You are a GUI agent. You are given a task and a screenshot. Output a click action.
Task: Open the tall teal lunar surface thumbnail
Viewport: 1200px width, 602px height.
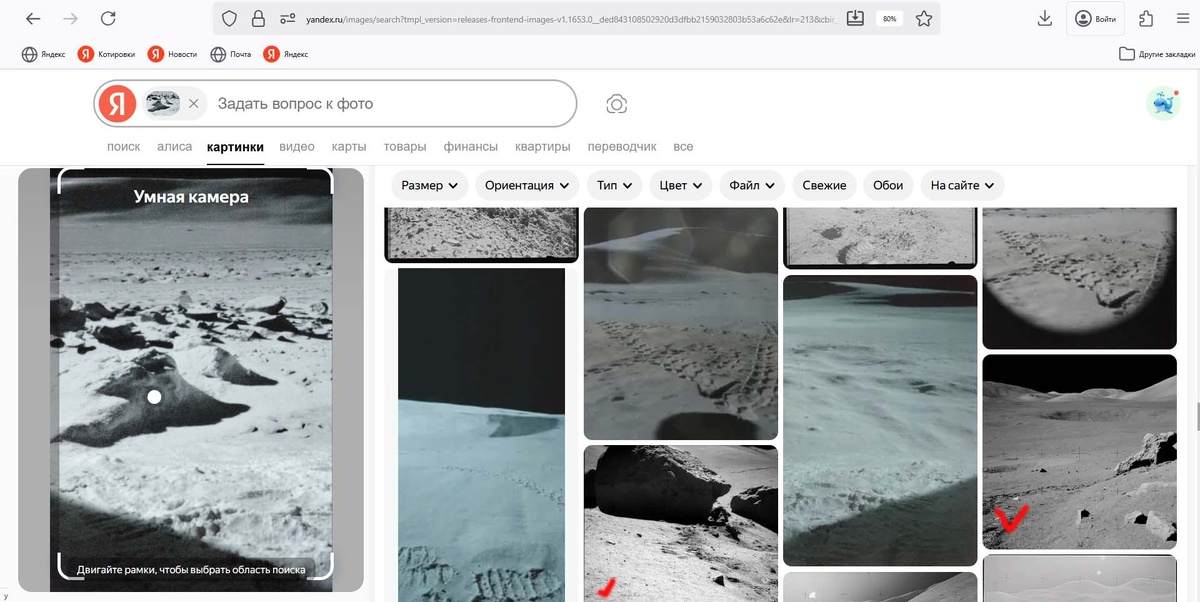coord(481,435)
